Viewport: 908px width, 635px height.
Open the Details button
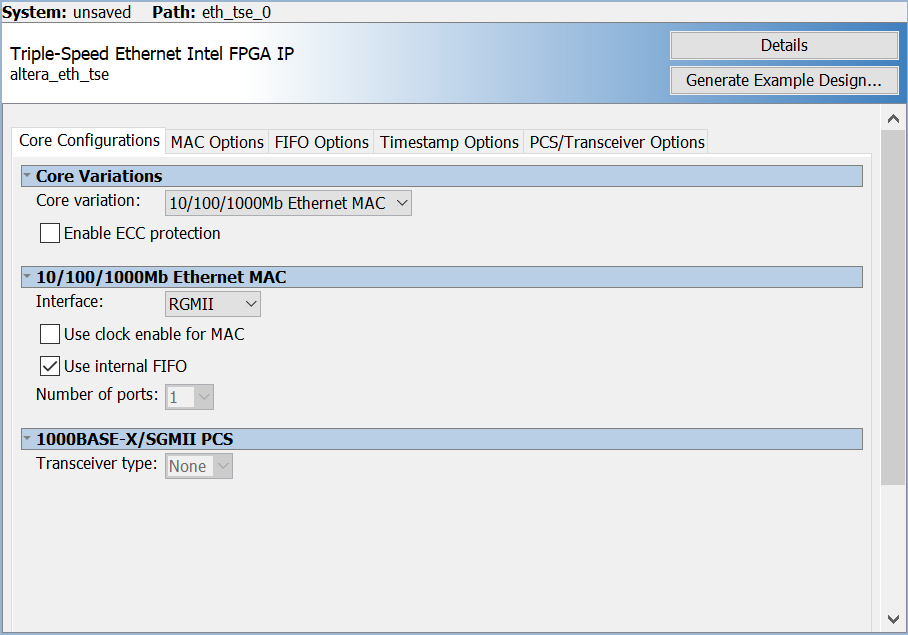point(784,45)
